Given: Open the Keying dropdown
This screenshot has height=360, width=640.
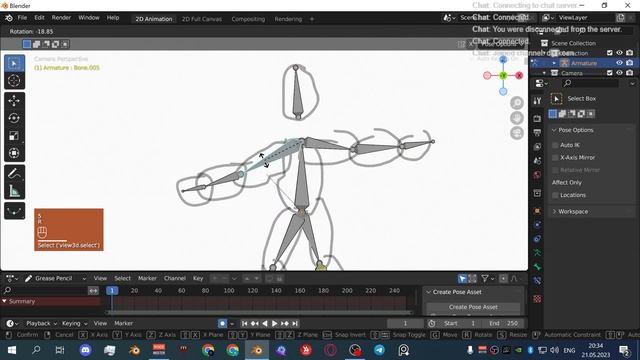Looking at the screenshot, I should pos(74,323).
